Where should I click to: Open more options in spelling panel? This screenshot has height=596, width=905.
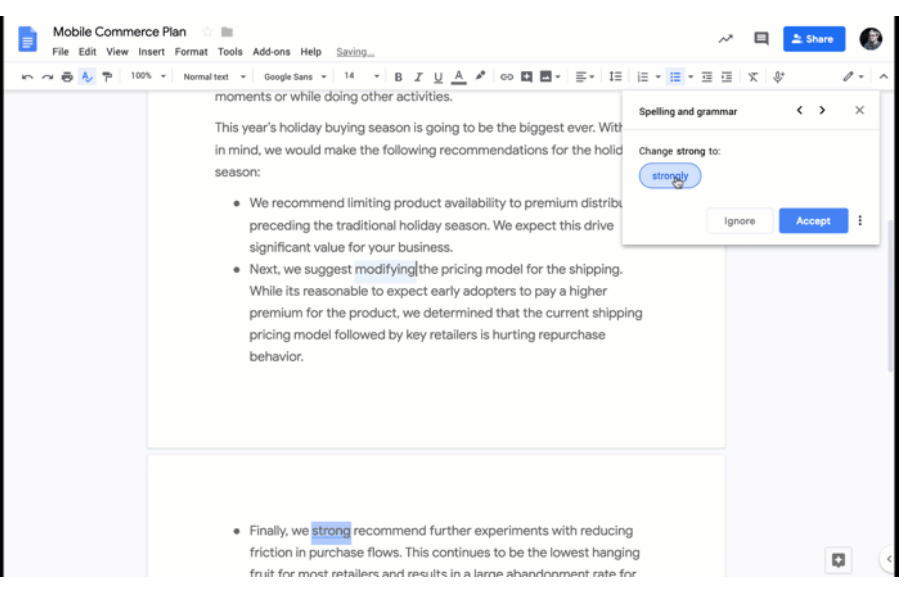point(860,221)
